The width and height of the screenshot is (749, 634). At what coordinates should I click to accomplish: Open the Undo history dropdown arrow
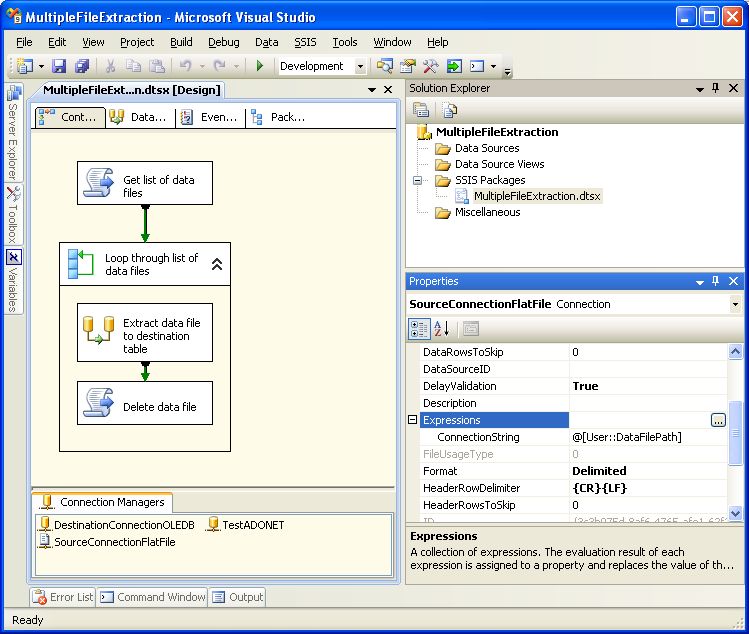pos(202,66)
